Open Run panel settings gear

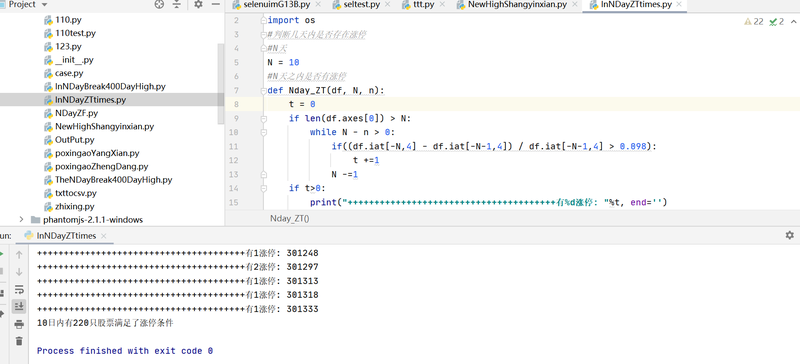[789, 235]
